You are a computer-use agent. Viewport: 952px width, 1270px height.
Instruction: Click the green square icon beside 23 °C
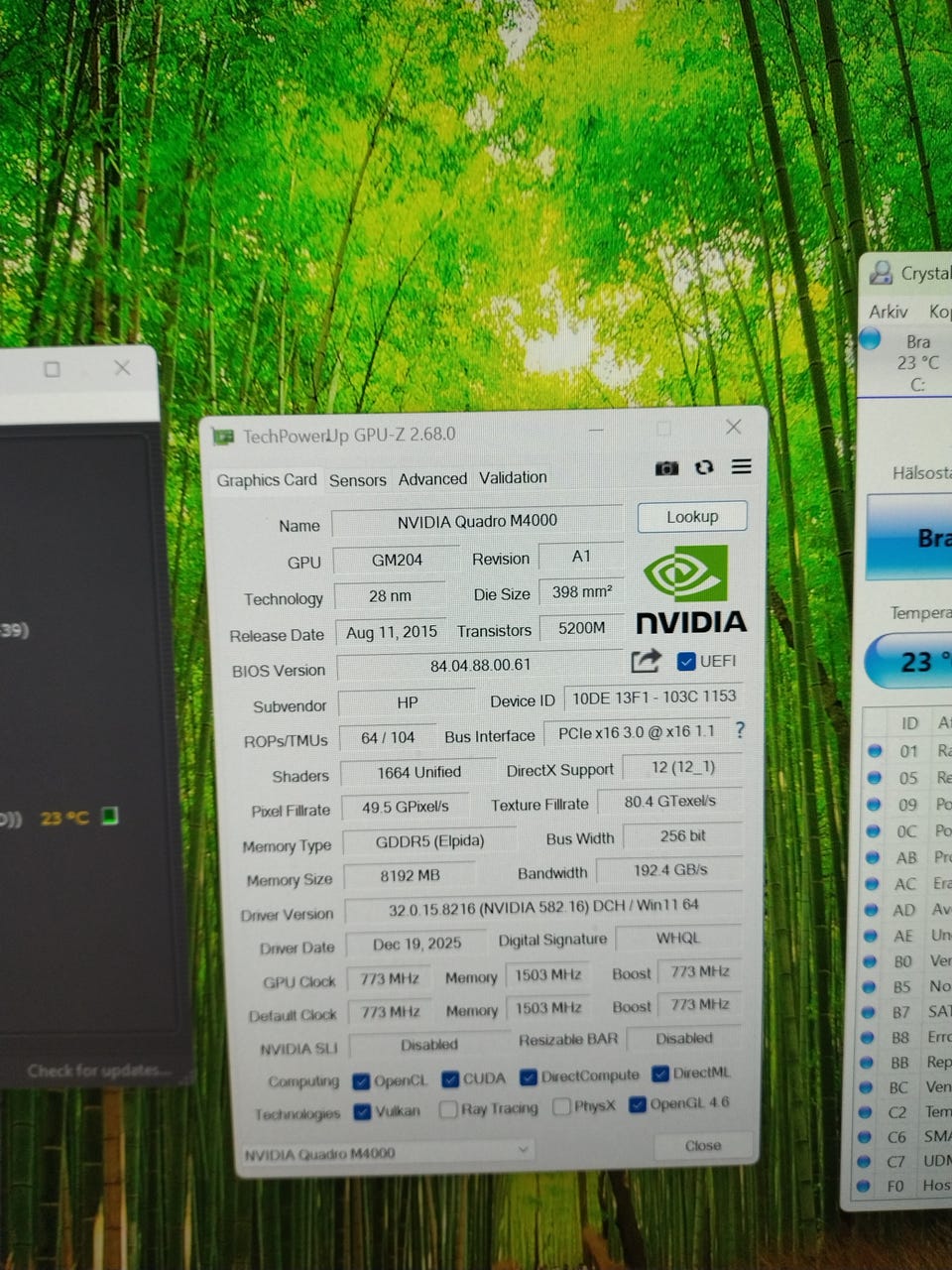point(110,816)
